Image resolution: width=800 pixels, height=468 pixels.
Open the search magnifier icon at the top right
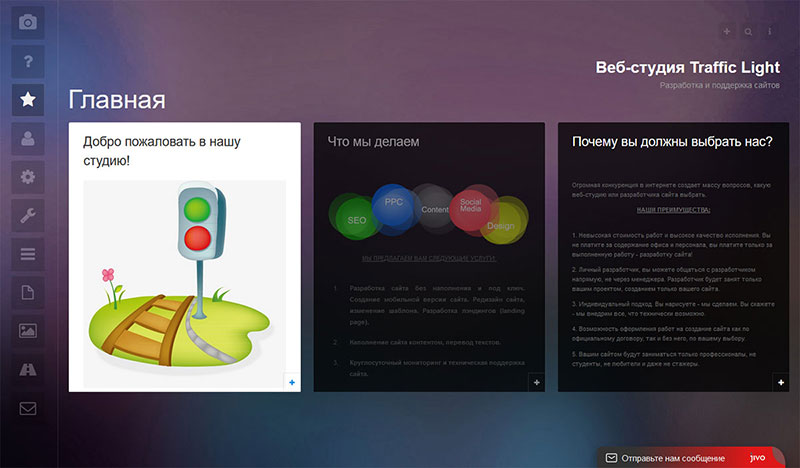748,32
